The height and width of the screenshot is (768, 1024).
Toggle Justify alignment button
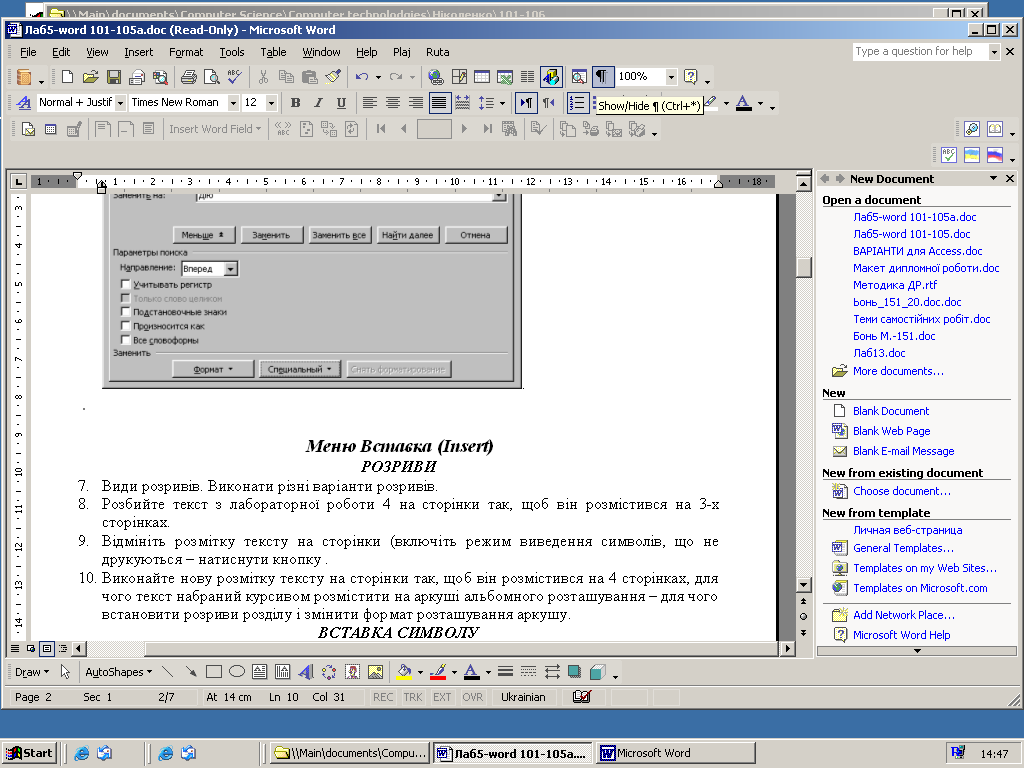(x=439, y=103)
